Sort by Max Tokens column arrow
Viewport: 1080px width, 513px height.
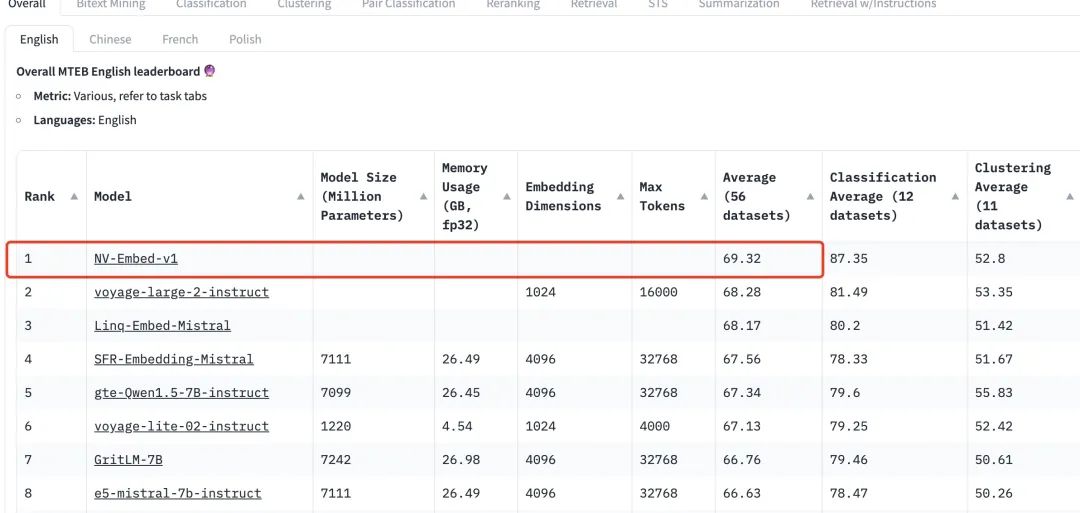click(x=704, y=196)
